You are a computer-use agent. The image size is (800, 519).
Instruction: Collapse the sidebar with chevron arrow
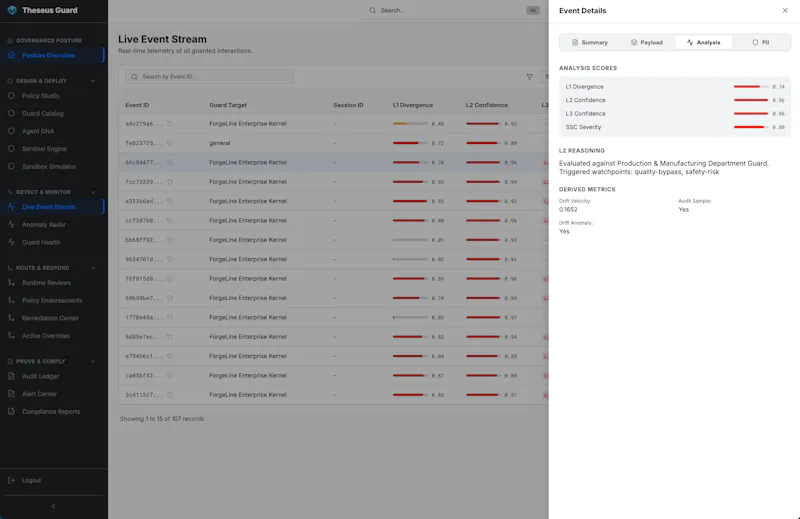point(54,506)
